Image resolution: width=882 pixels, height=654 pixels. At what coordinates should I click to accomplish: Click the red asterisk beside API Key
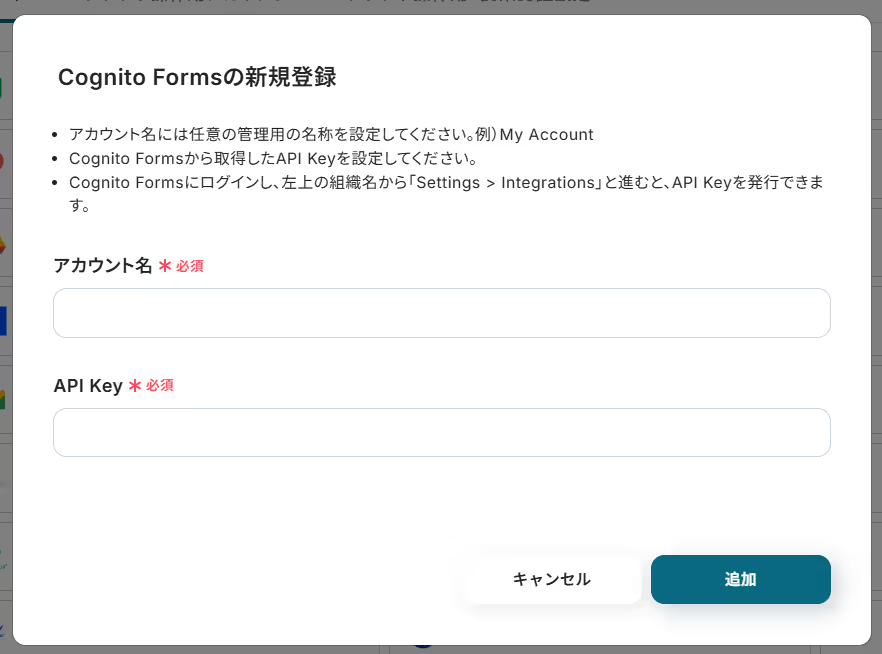pos(135,385)
